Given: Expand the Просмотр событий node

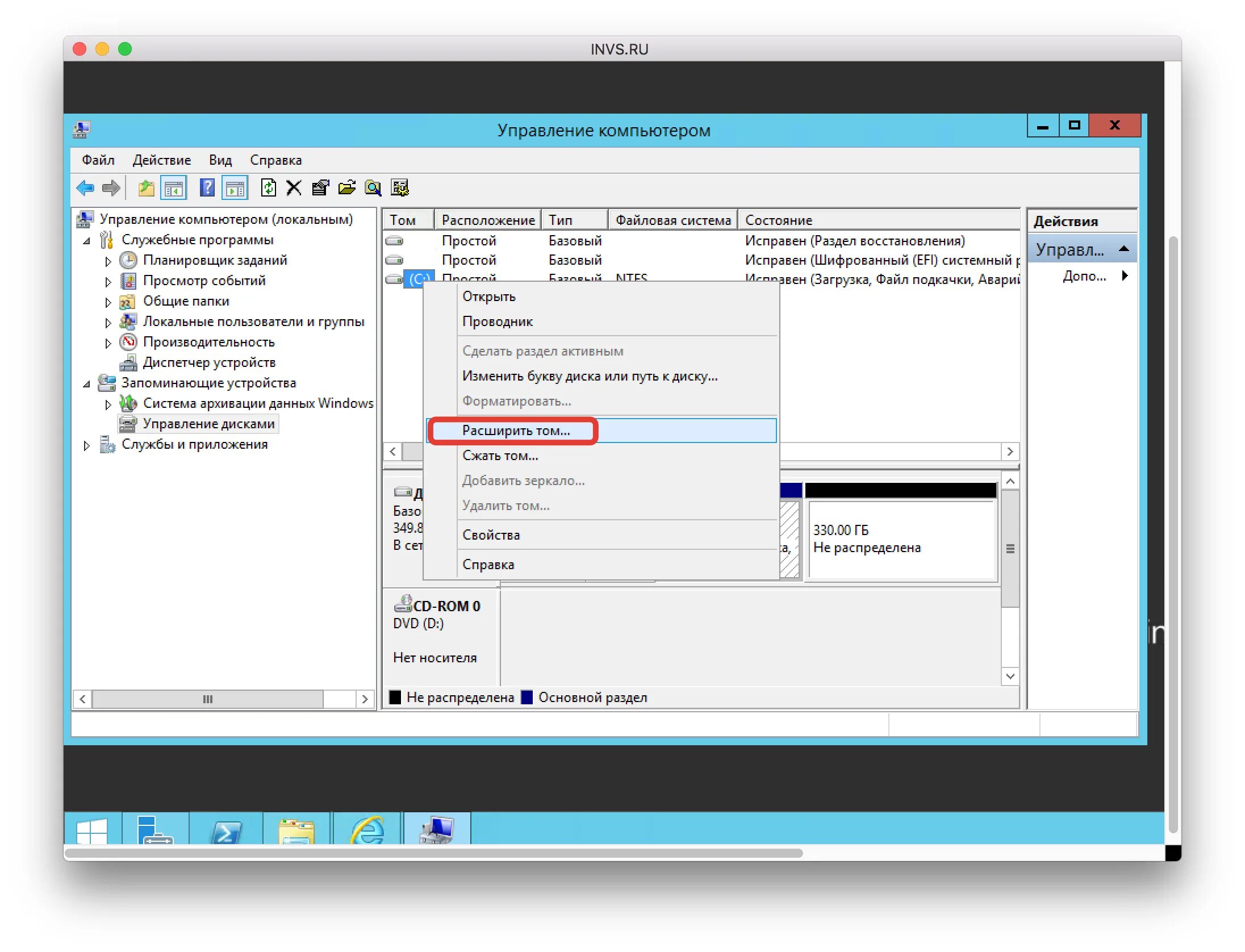Looking at the screenshot, I should coord(108,282).
